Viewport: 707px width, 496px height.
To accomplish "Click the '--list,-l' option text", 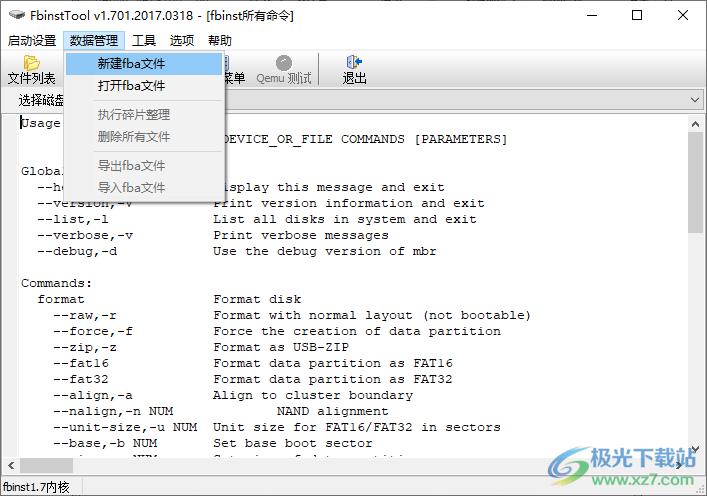I will coord(73,220).
